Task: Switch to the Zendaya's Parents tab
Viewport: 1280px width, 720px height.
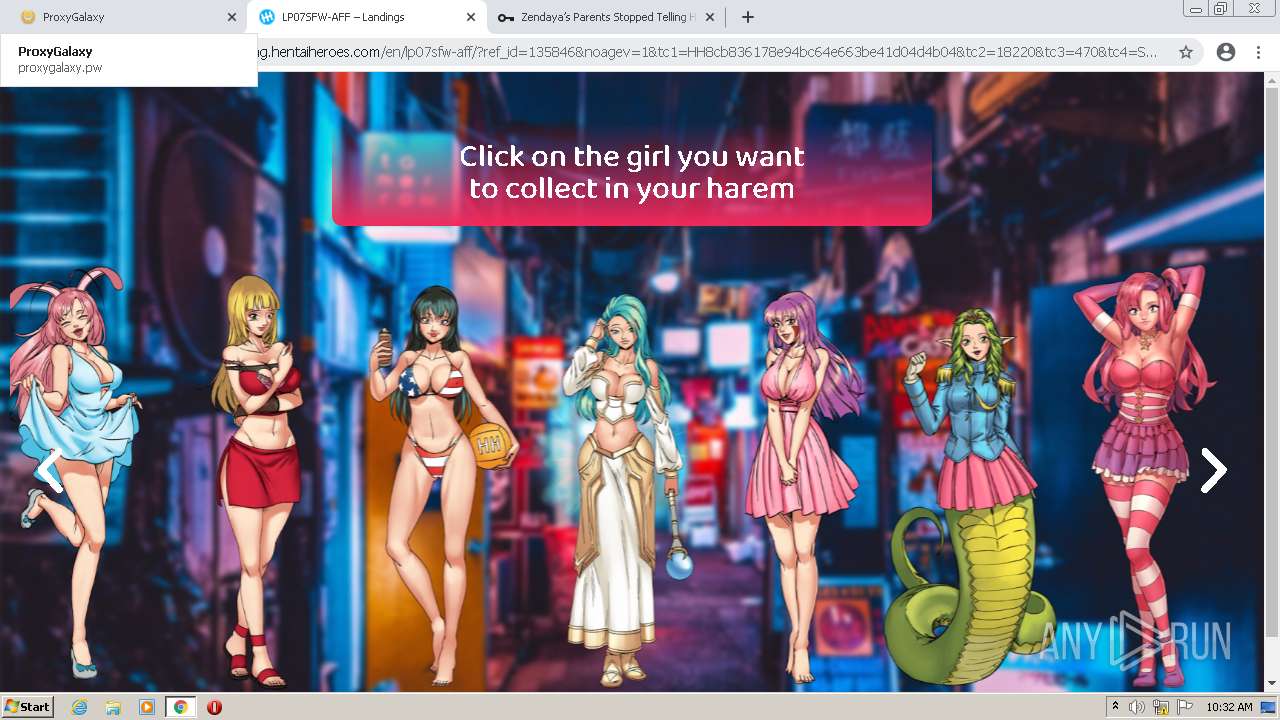Action: click(606, 17)
